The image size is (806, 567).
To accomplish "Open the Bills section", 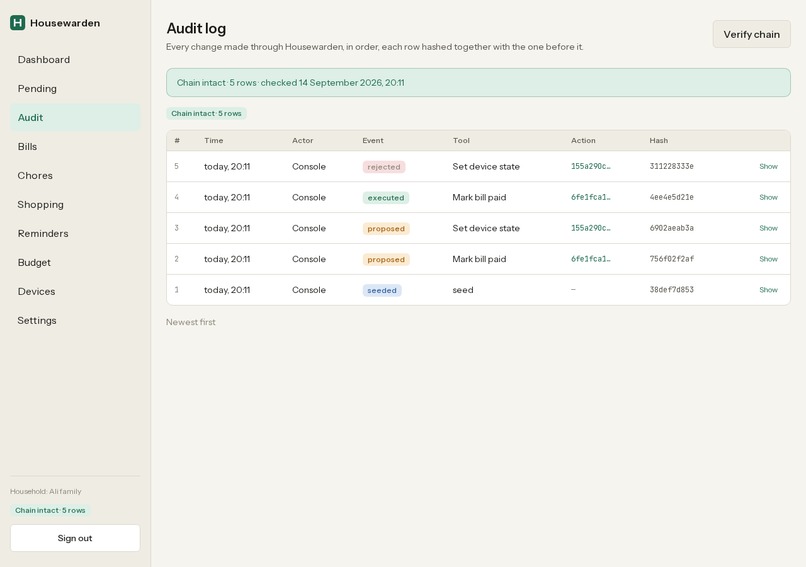I will pos(75,147).
